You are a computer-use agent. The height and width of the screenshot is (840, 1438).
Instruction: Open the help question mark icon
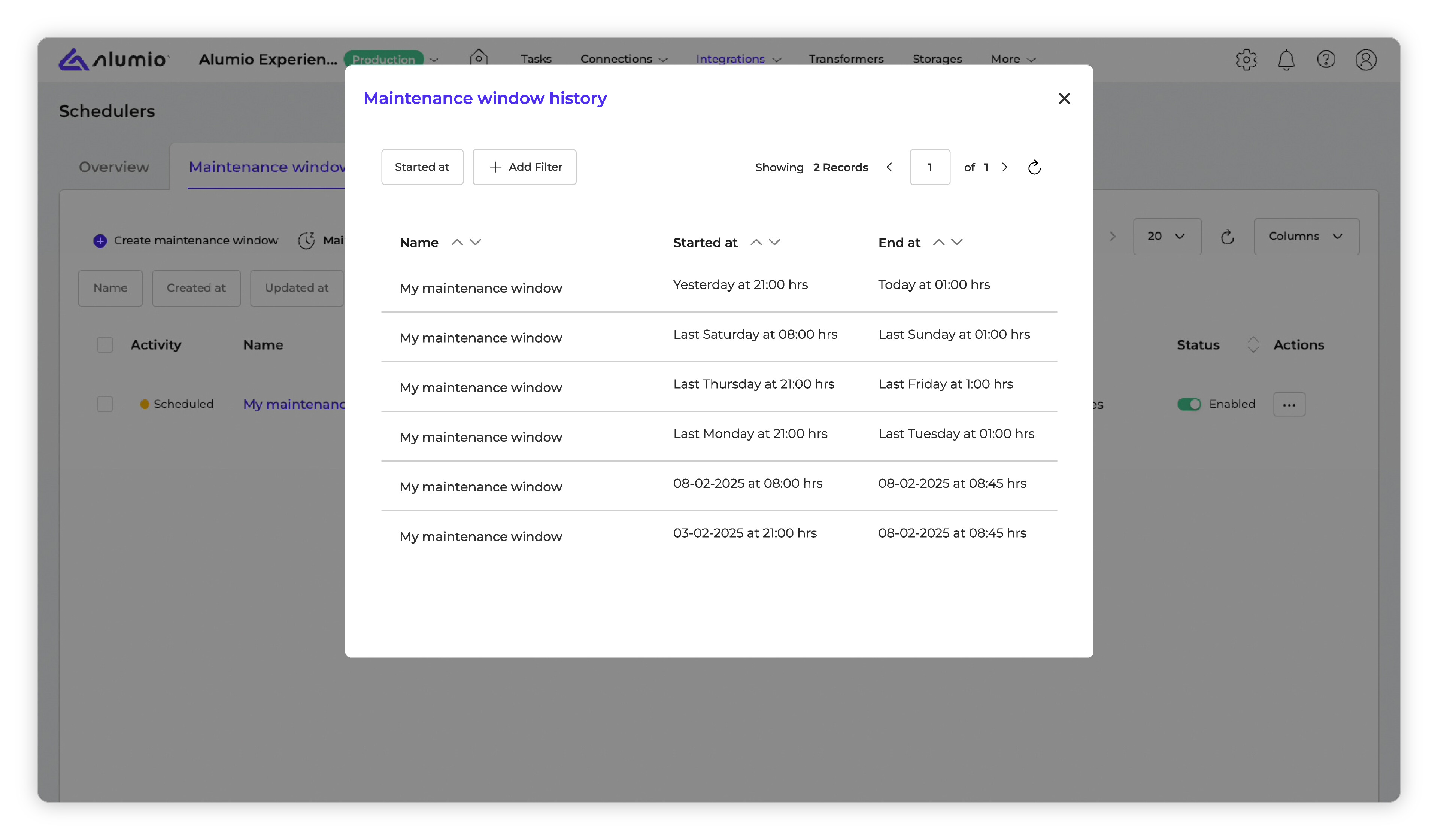tap(1326, 59)
